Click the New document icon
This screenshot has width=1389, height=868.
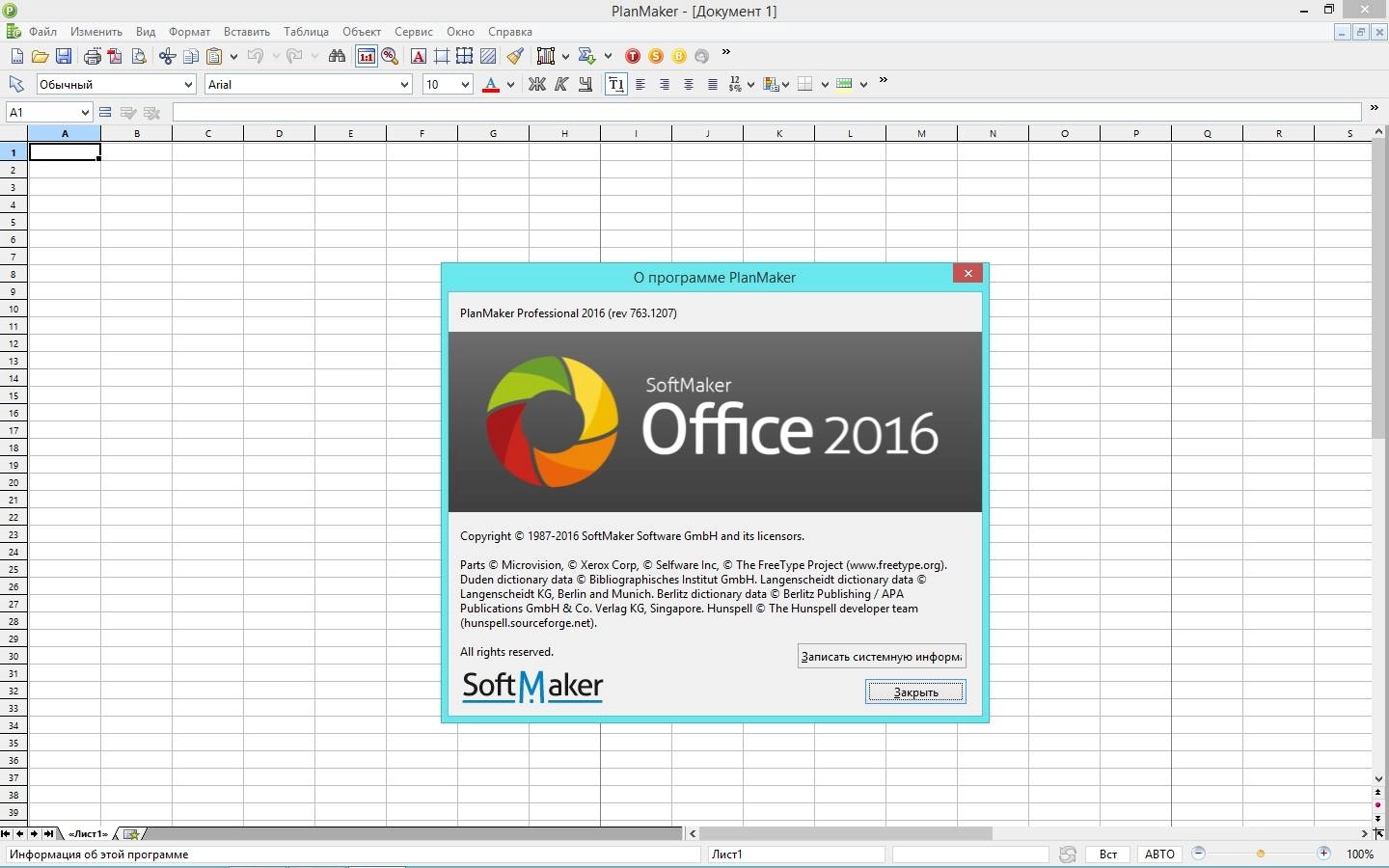16,56
